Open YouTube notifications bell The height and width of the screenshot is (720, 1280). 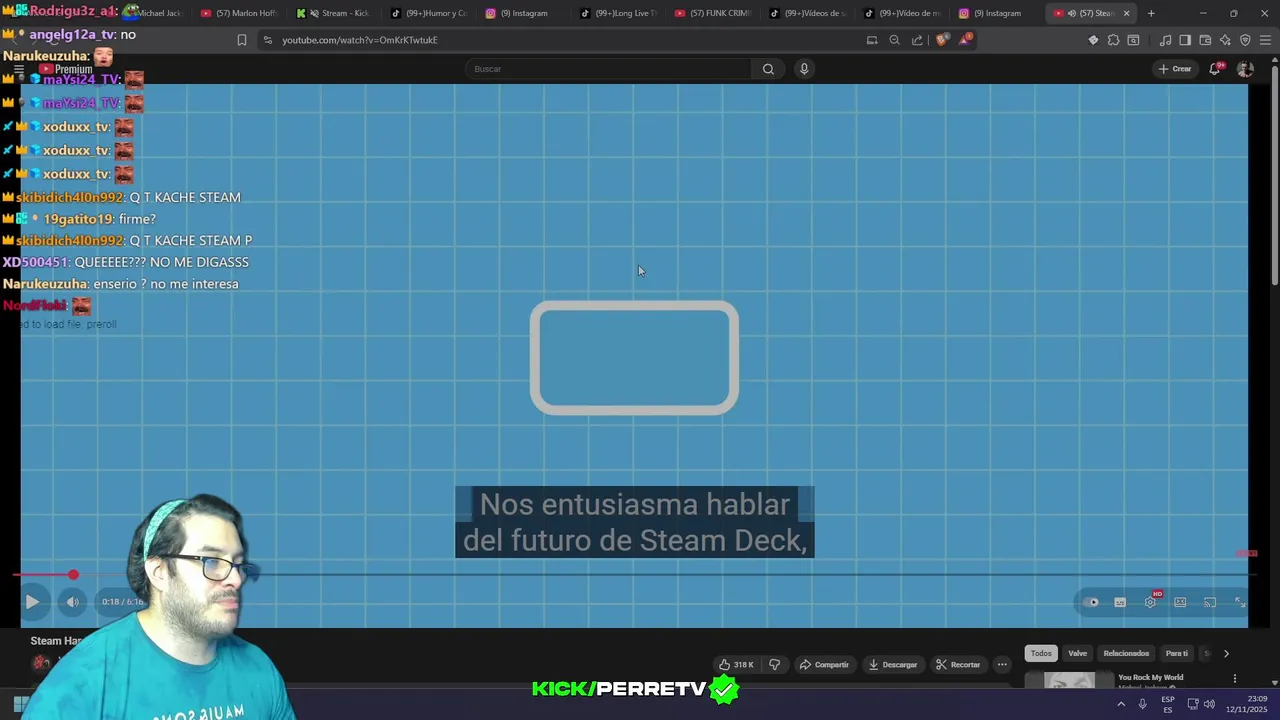1215,69
